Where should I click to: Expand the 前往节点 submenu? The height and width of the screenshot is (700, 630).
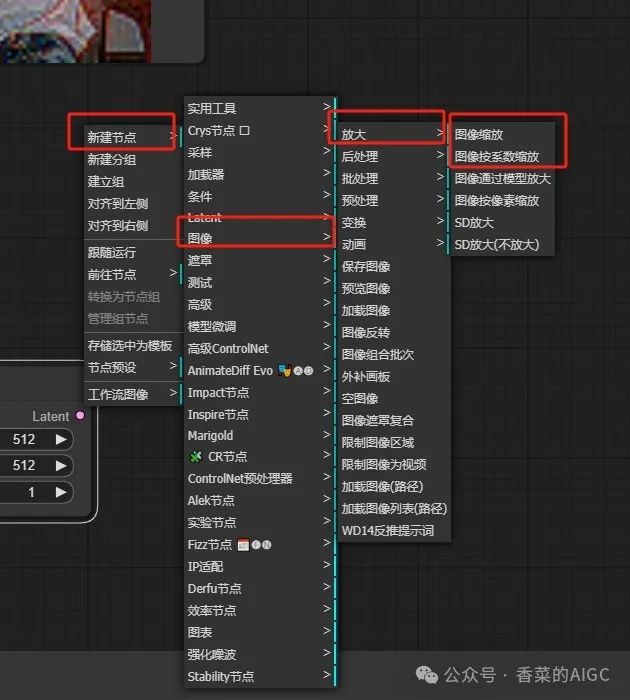coord(133,274)
